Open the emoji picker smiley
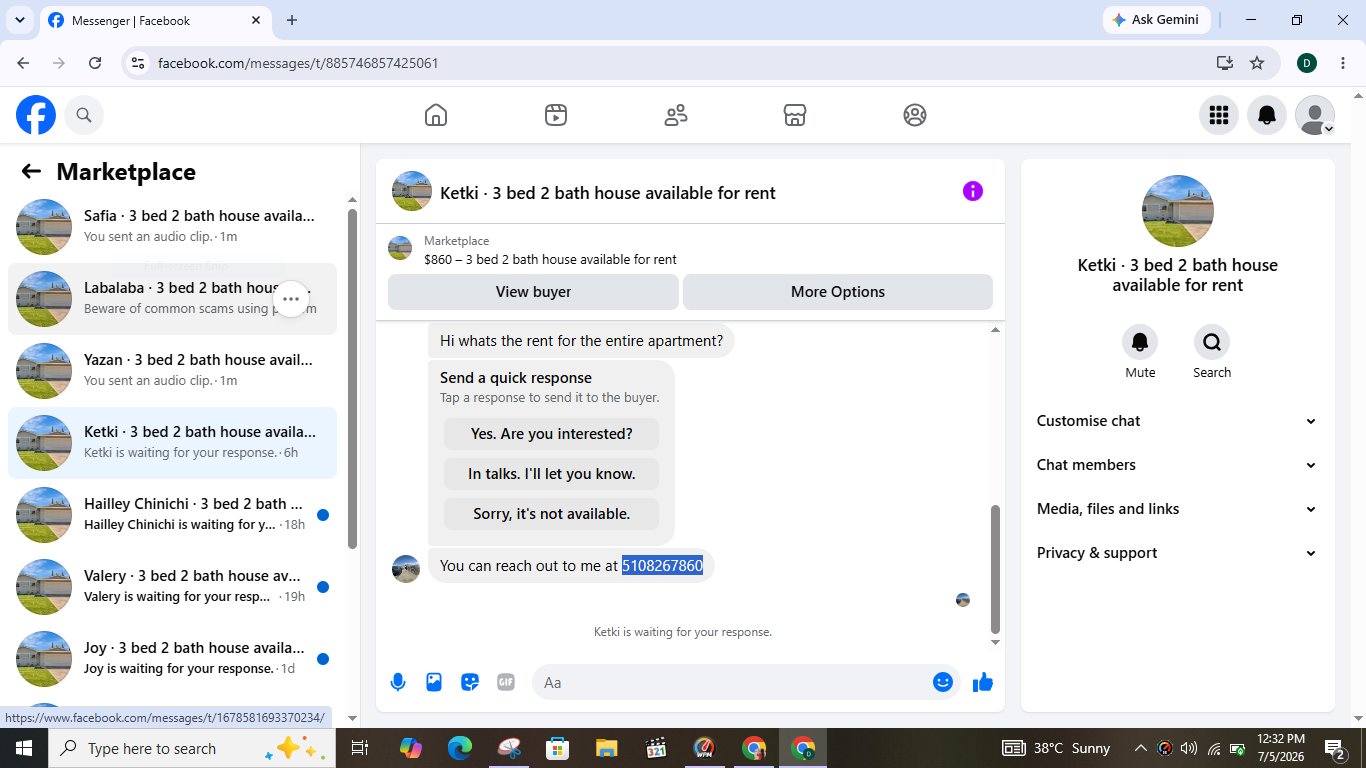The height and width of the screenshot is (768, 1366). pos(942,682)
